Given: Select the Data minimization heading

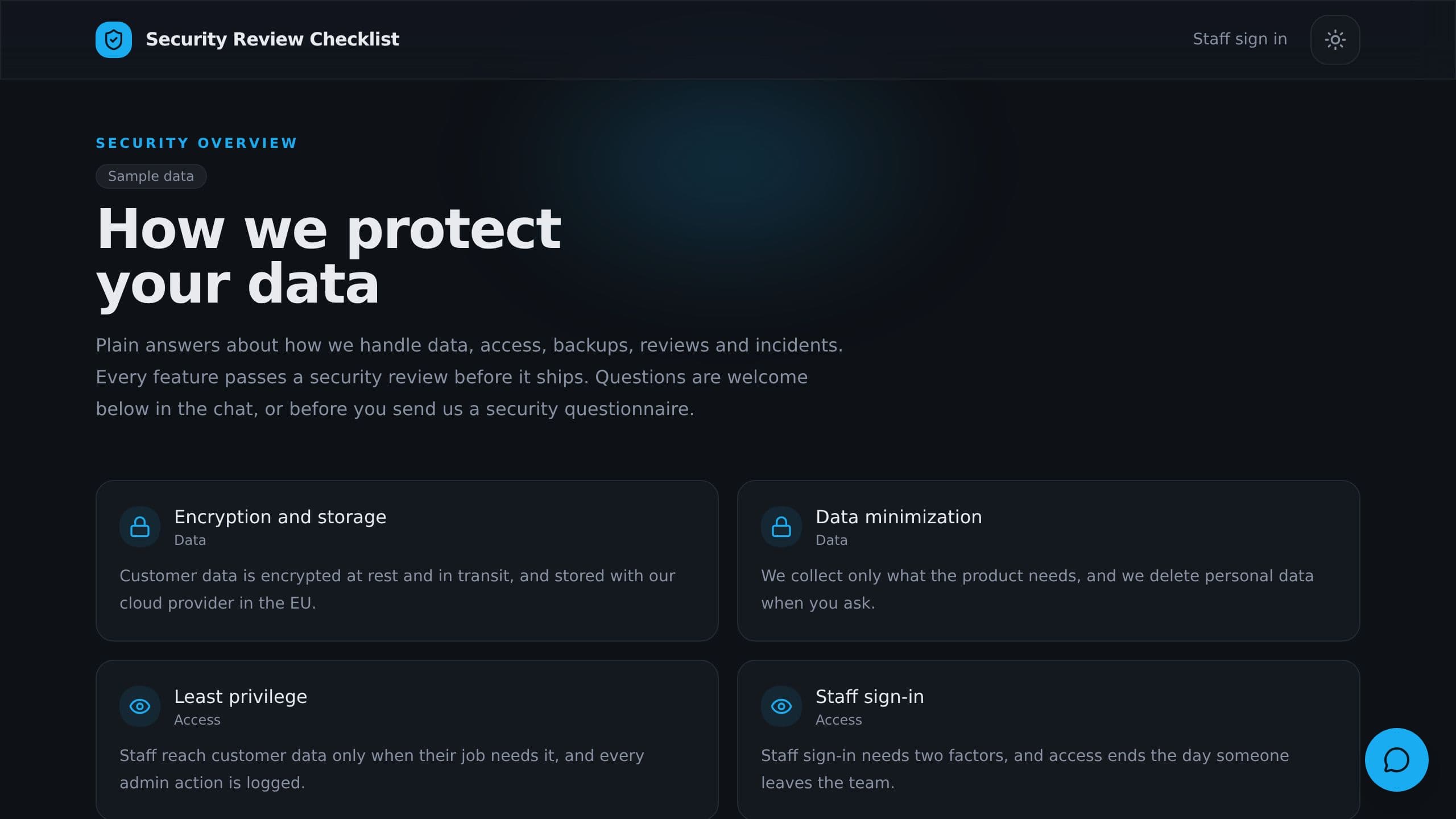Looking at the screenshot, I should click(x=899, y=517).
